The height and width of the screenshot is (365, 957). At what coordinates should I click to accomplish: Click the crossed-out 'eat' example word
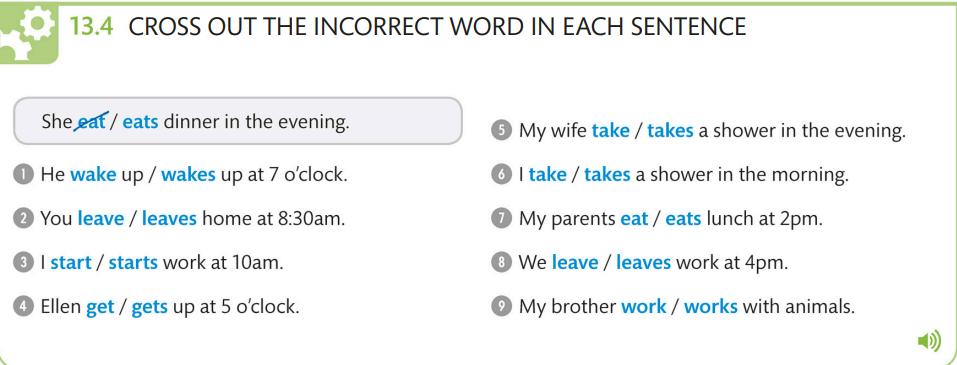tap(92, 121)
